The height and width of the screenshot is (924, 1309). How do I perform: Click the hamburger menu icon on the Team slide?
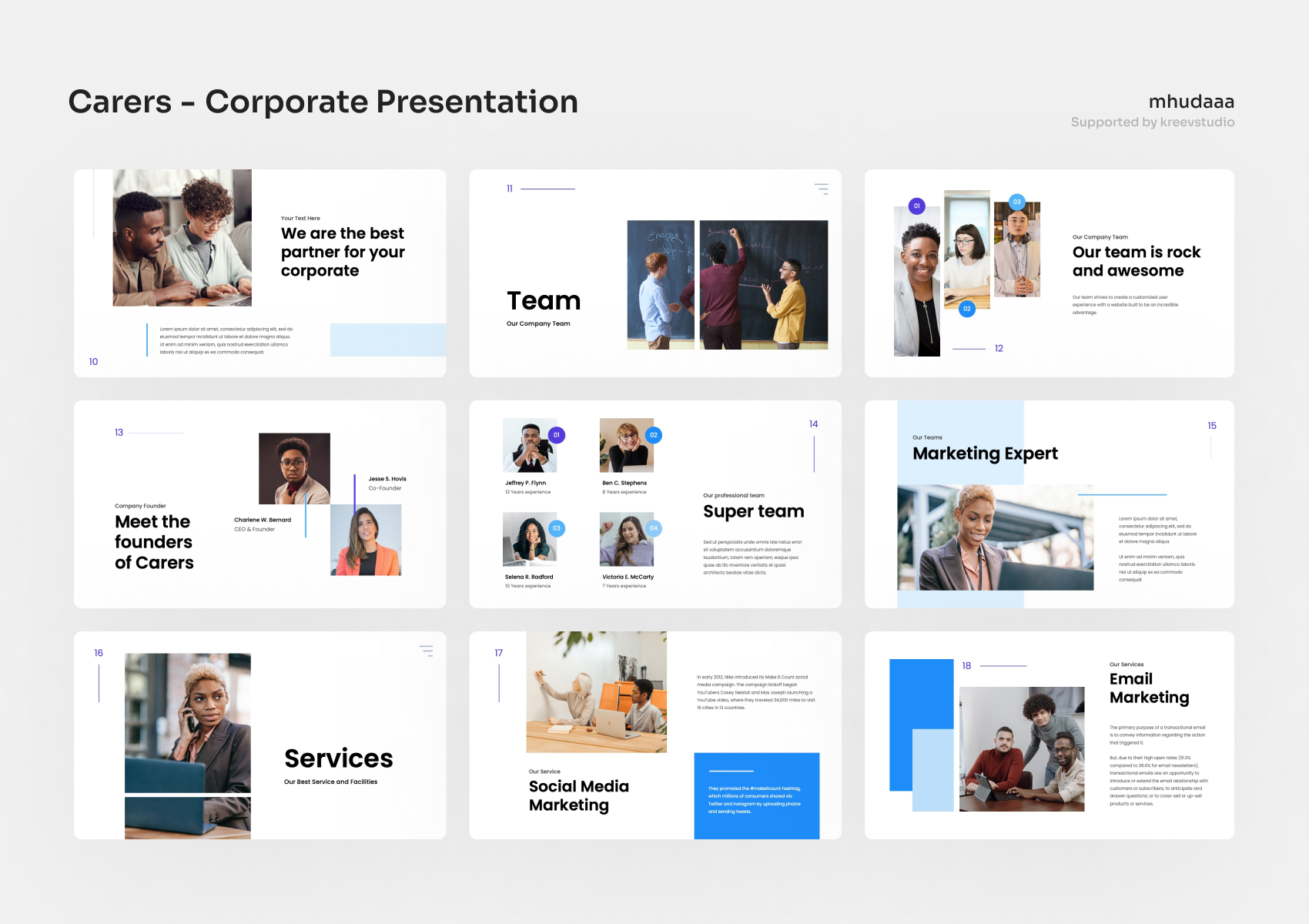point(822,189)
